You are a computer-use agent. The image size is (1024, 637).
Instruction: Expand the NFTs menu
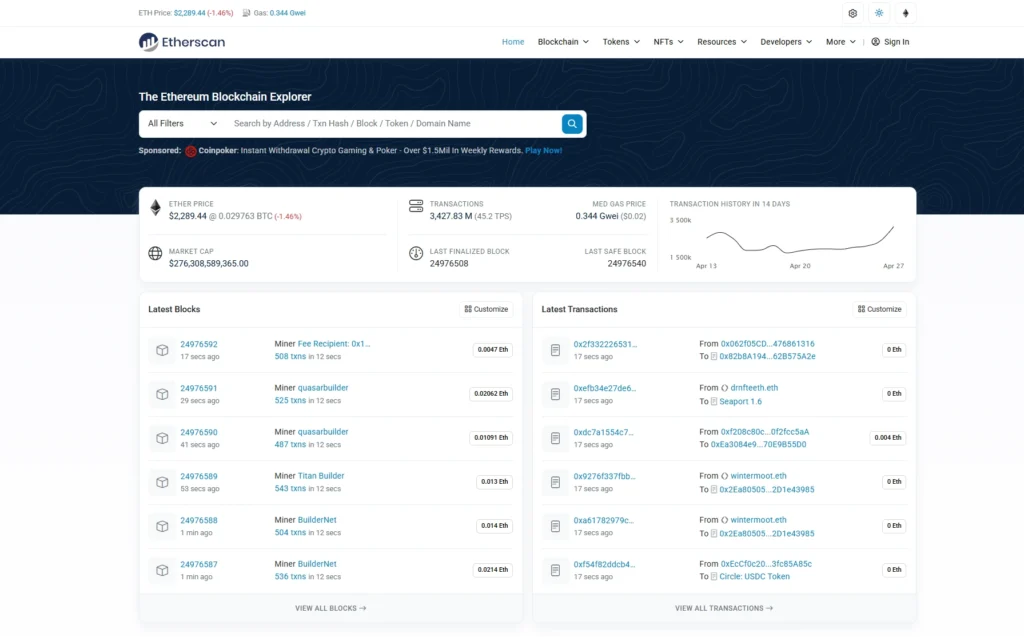(x=668, y=42)
